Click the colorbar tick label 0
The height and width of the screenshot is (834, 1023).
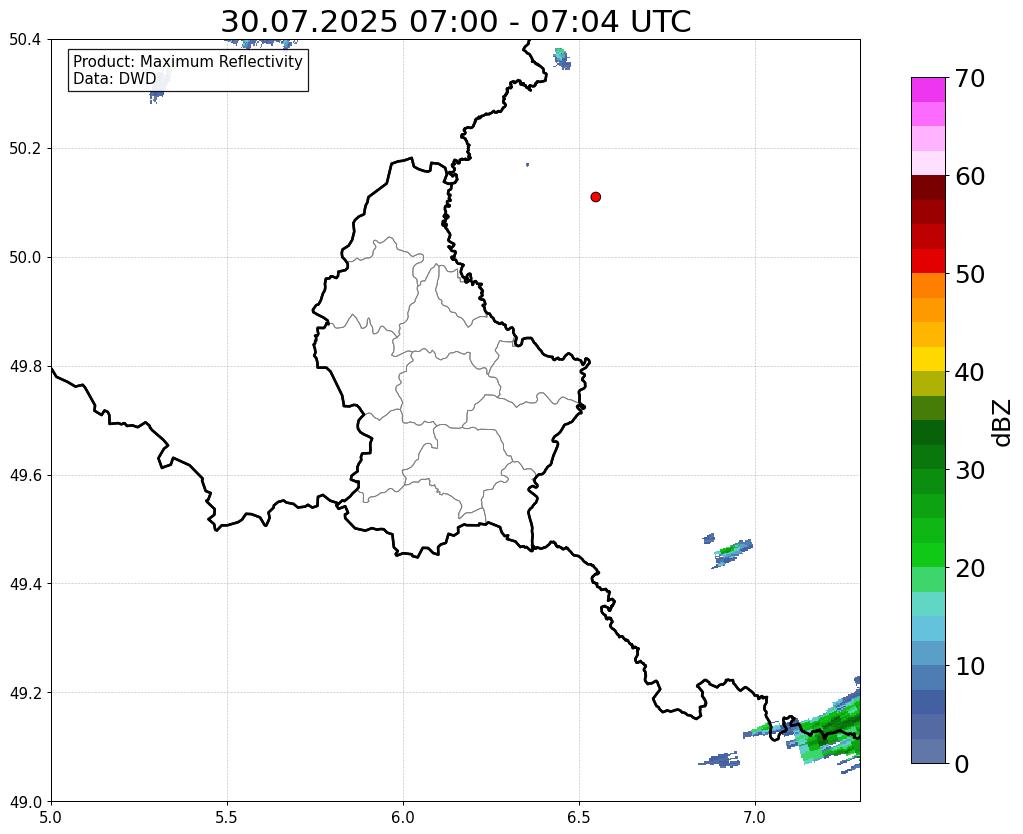click(x=962, y=764)
